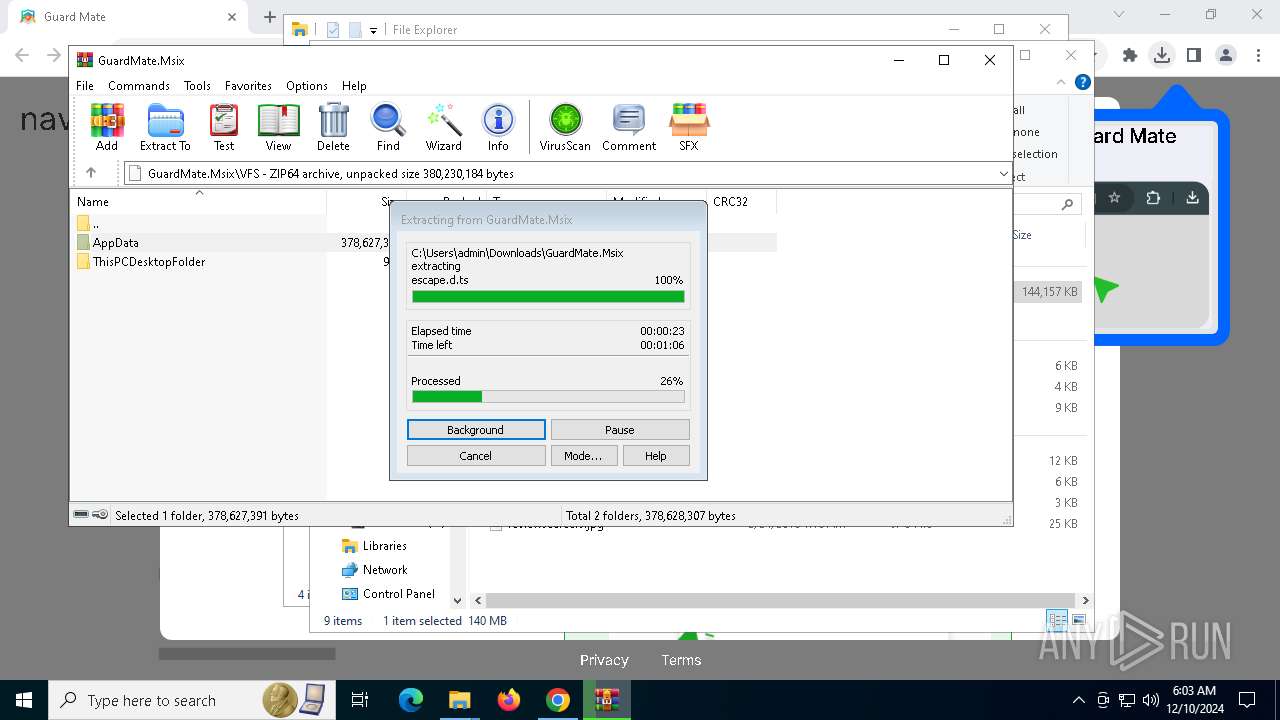
Task: Click the volume icon in system tray
Action: coord(1151,700)
